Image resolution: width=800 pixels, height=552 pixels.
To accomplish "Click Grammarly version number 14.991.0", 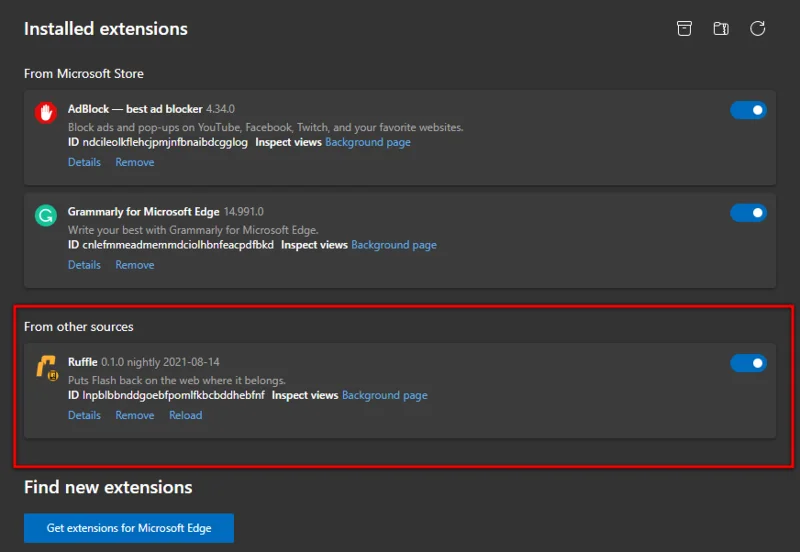I will tap(244, 212).
